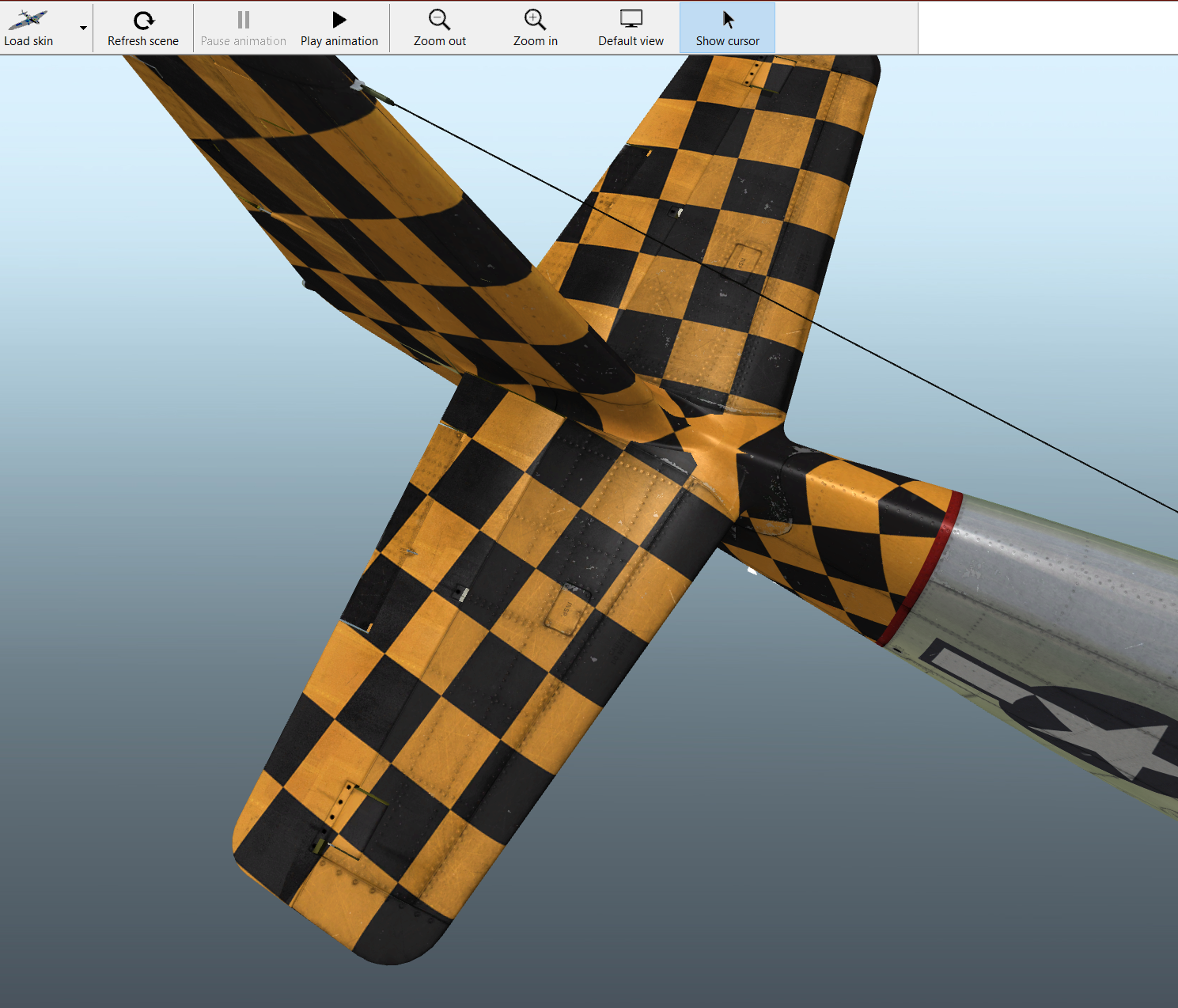This screenshot has height=1008, width=1178.
Task: Click the Zoom out magnifier icon
Action: coord(439,20)
